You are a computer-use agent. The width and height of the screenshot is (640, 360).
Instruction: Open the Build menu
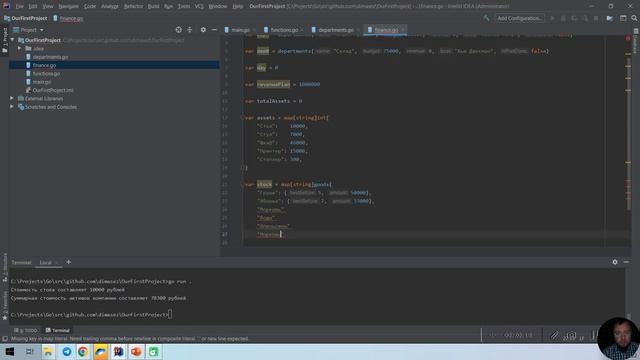pos(153,6)
